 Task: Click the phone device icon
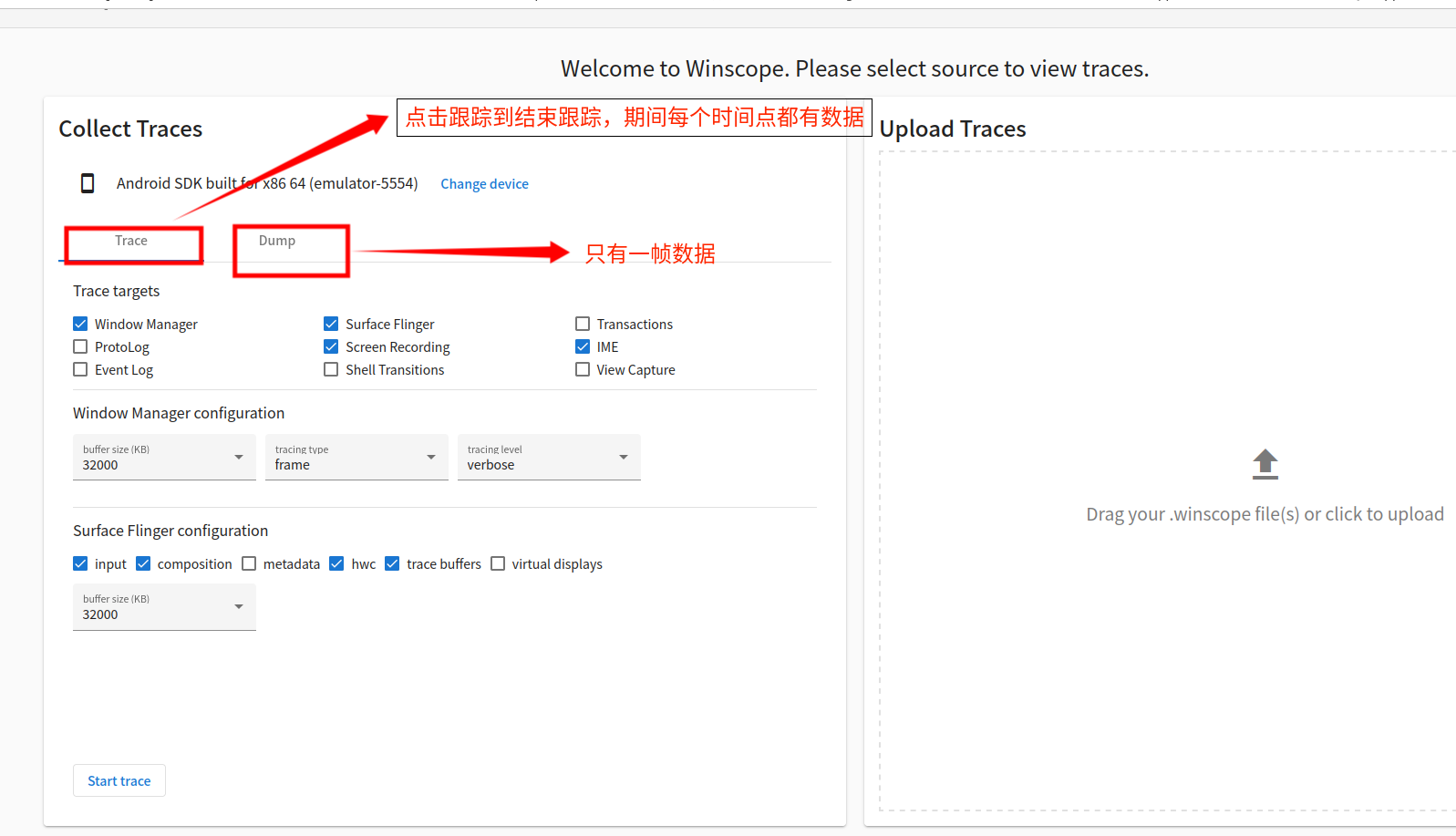88,183
